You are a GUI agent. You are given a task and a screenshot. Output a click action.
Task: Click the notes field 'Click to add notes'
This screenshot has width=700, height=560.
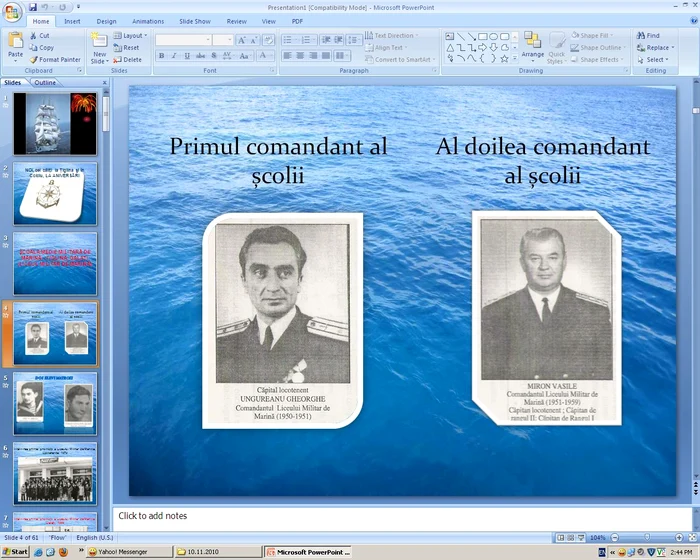coord(402,518)
